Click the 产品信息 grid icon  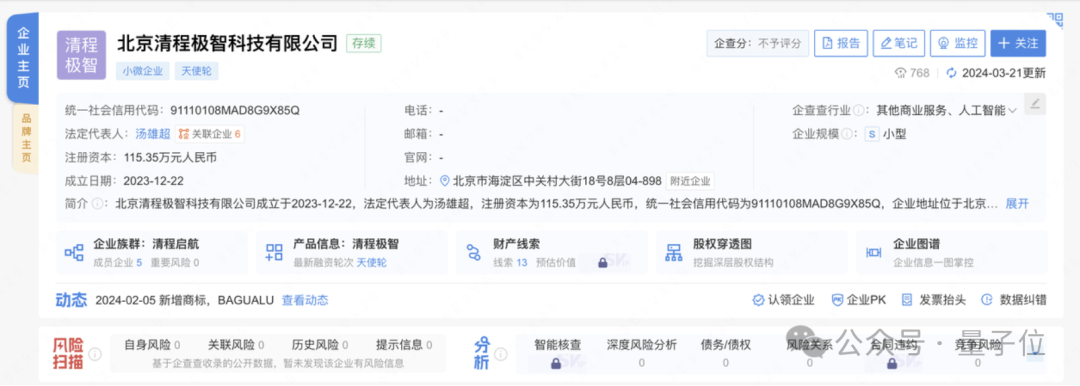(274, 252)
